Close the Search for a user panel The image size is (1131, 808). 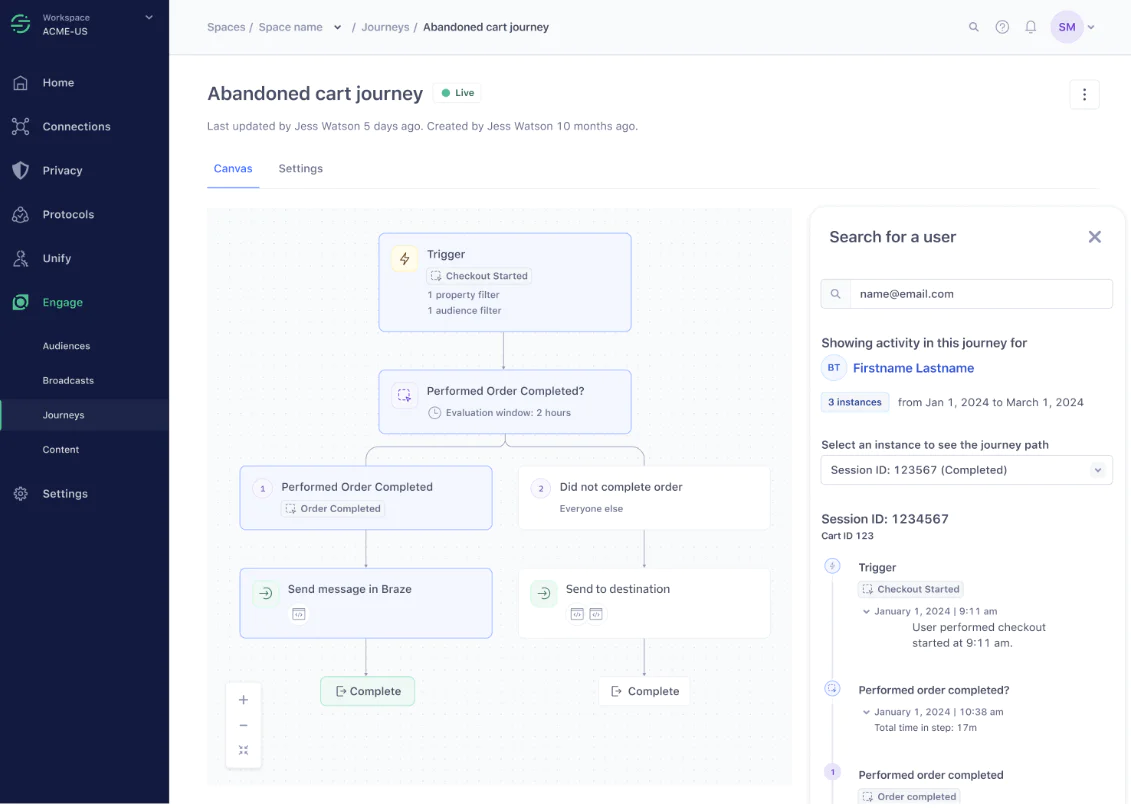click(x=1095, y=237)
